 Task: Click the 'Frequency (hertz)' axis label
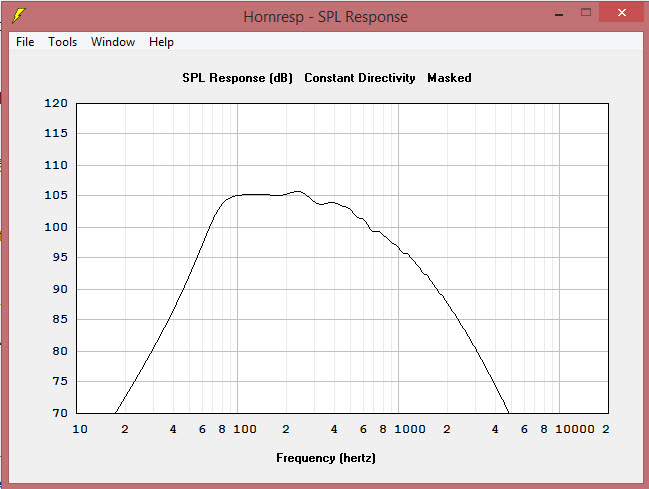(326, 458)
